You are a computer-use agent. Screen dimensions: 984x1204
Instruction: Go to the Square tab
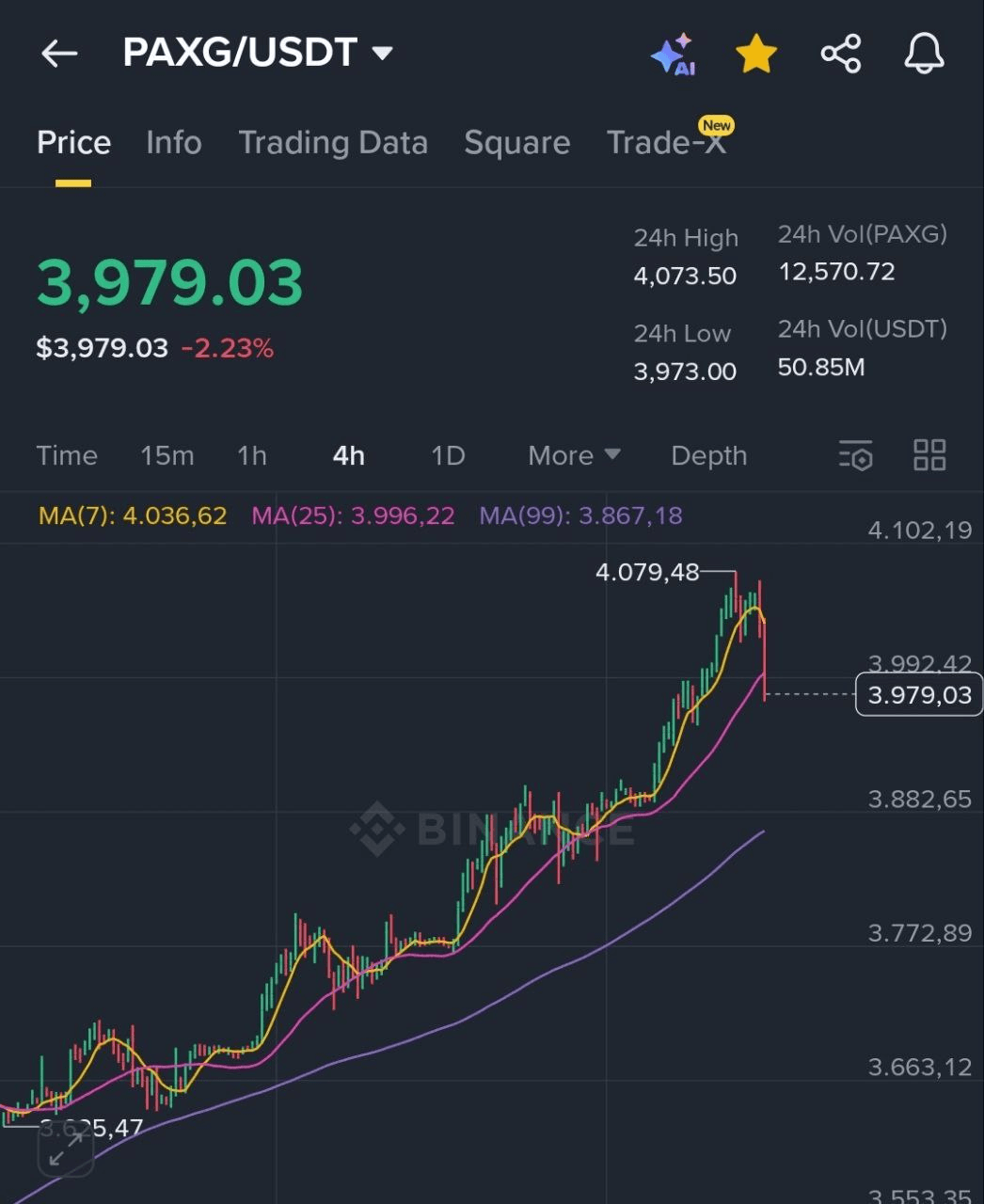tap(516, 143)
